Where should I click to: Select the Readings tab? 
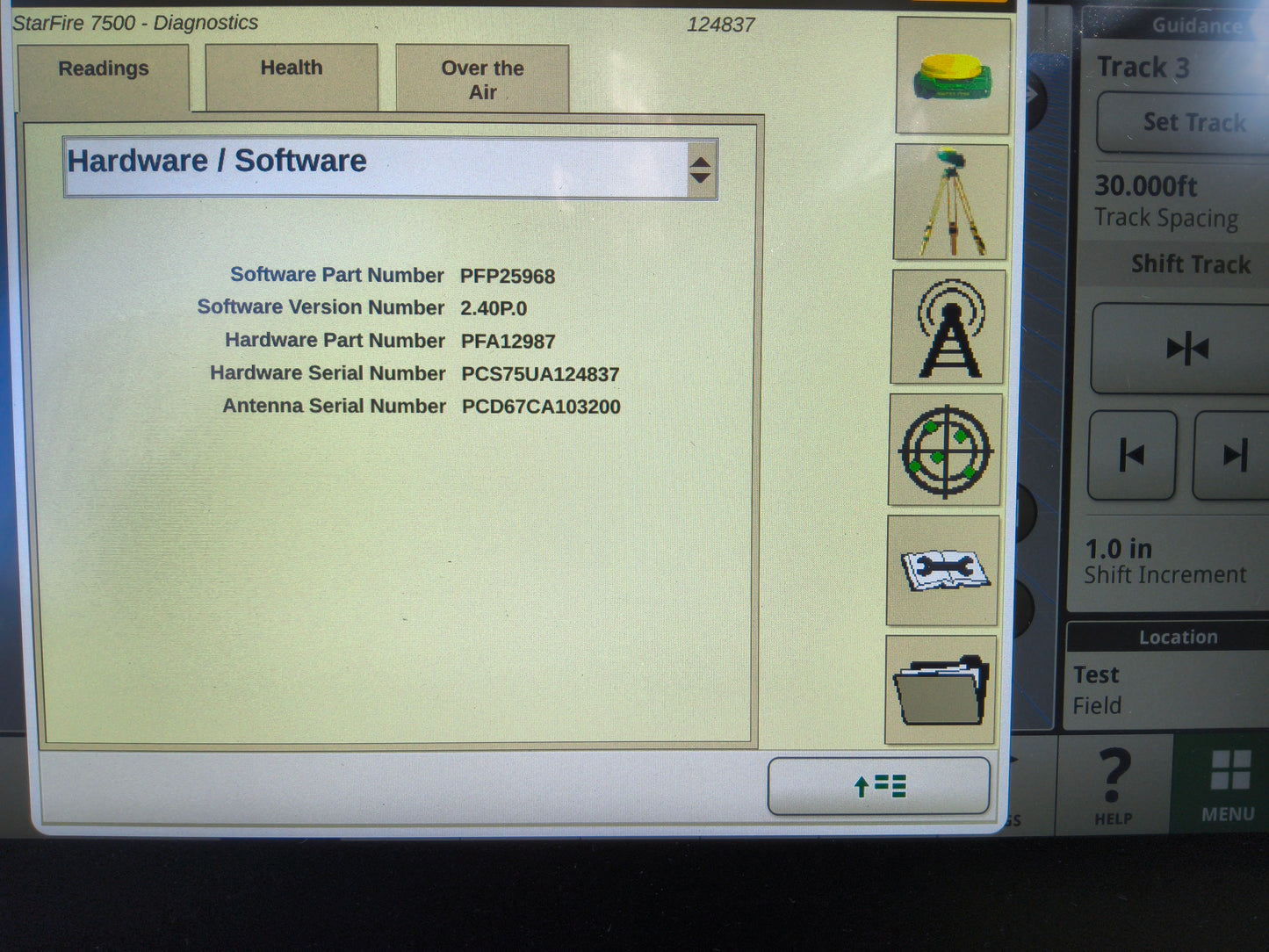point(103,68)
